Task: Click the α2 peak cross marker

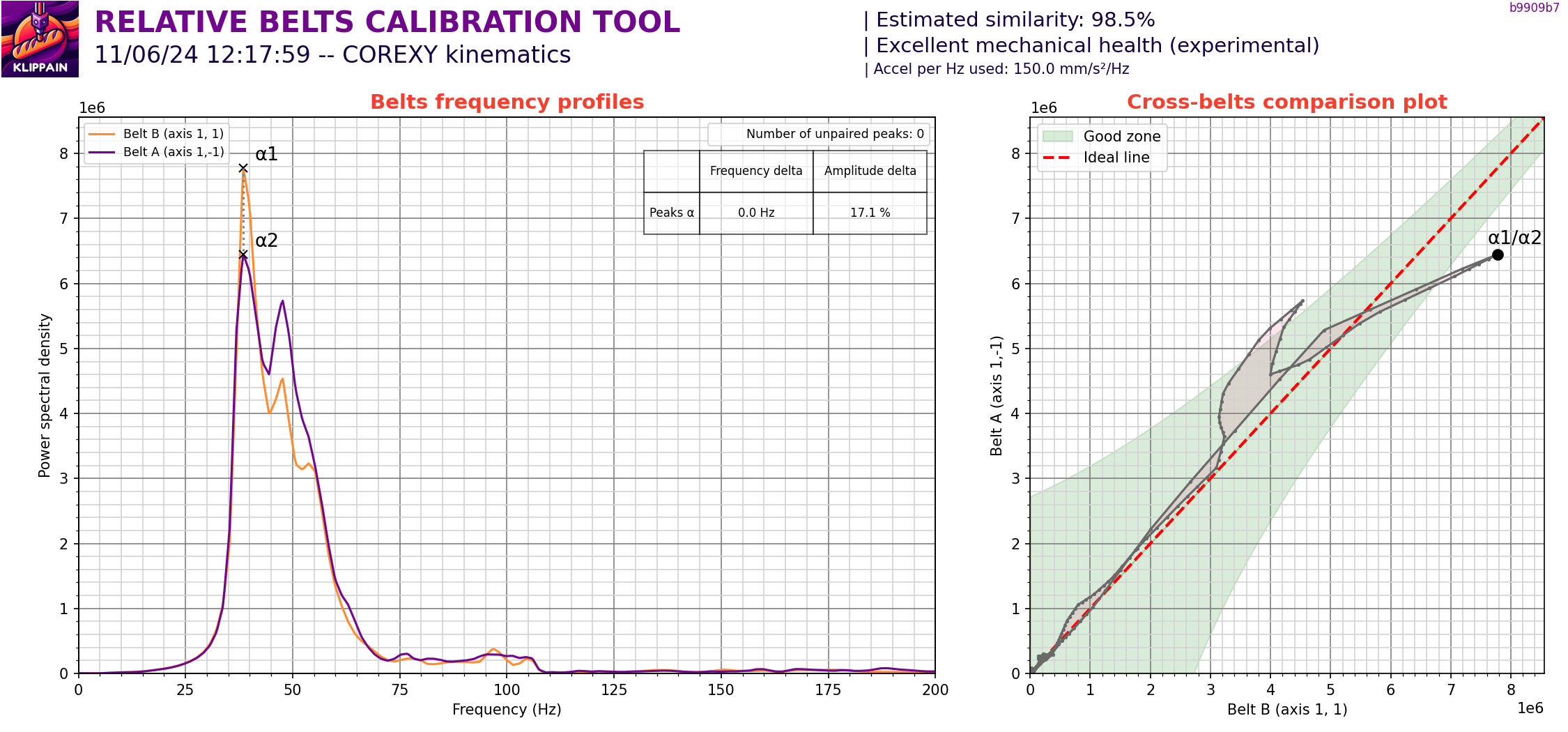Action: 243,254
